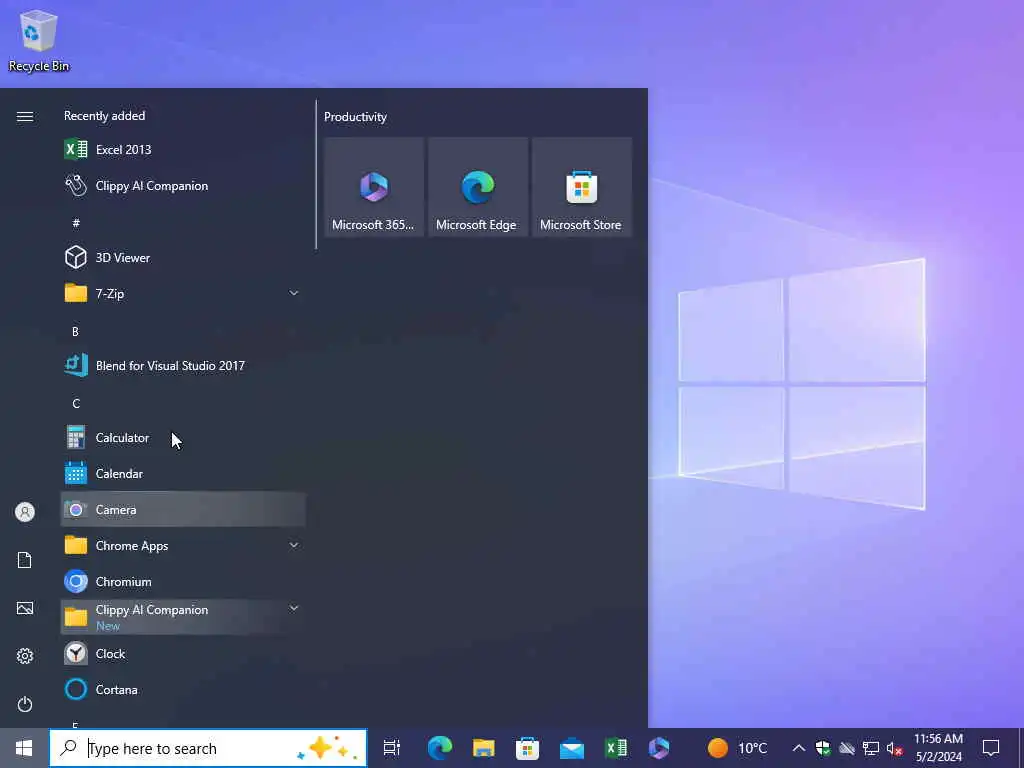Click the Recently added heading
This screenshot has width=1024, height=768.
point(104,116)
